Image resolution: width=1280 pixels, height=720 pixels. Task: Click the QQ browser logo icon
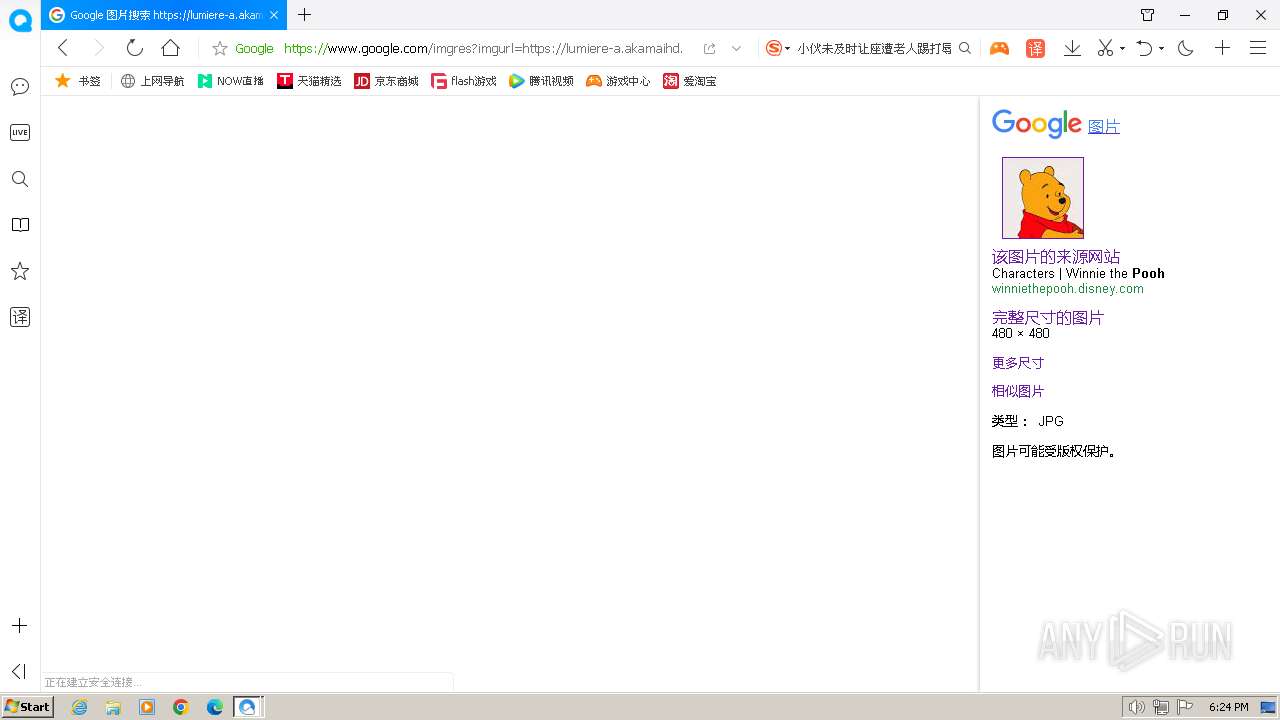click(x=20, y=20)
